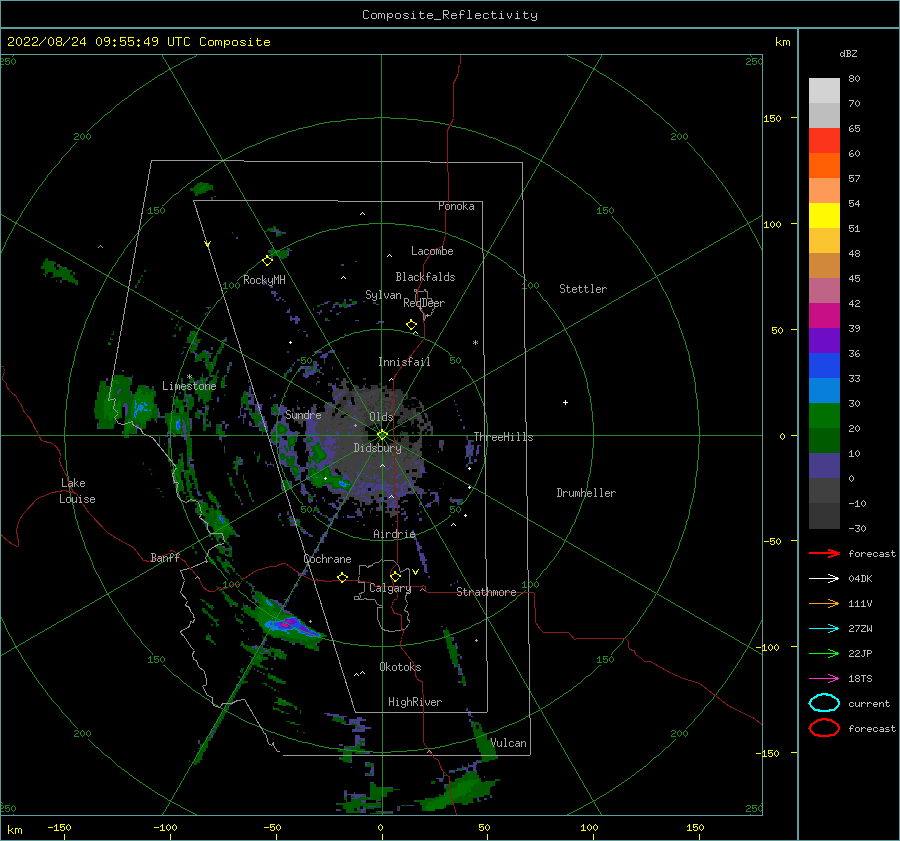Select the bright green 20 dBZ swatch
Image resolution: width=900 pixels, height=841 pixels.
pos(824,416)
